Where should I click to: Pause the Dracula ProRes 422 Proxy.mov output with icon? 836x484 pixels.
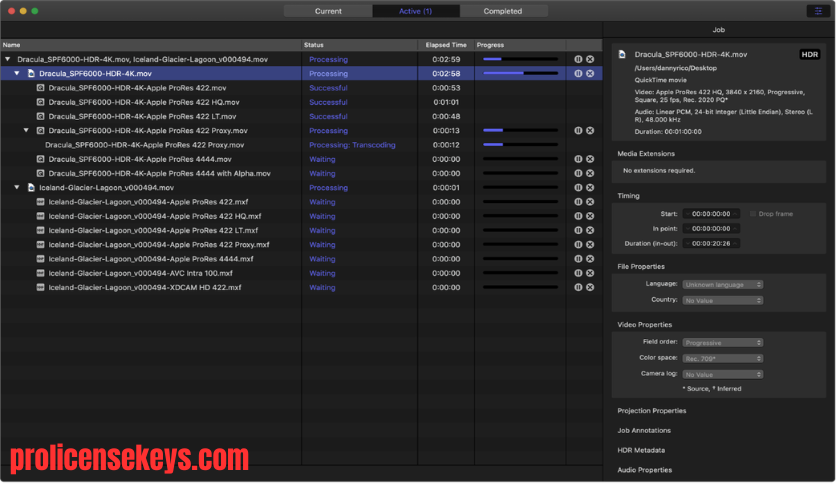[x=578, y=131]
